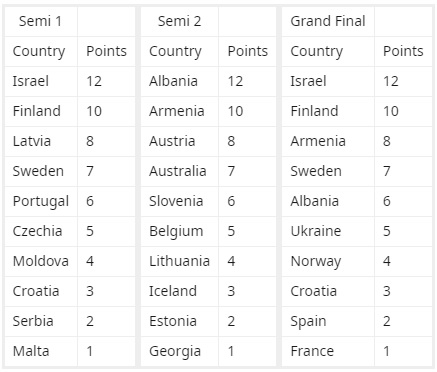Click the Malta cell in Semi 1

click(x=41, y=351)
